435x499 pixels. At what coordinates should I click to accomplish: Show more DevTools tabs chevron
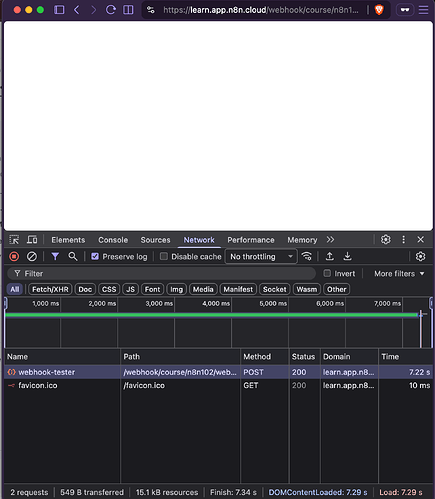[330, 240]
